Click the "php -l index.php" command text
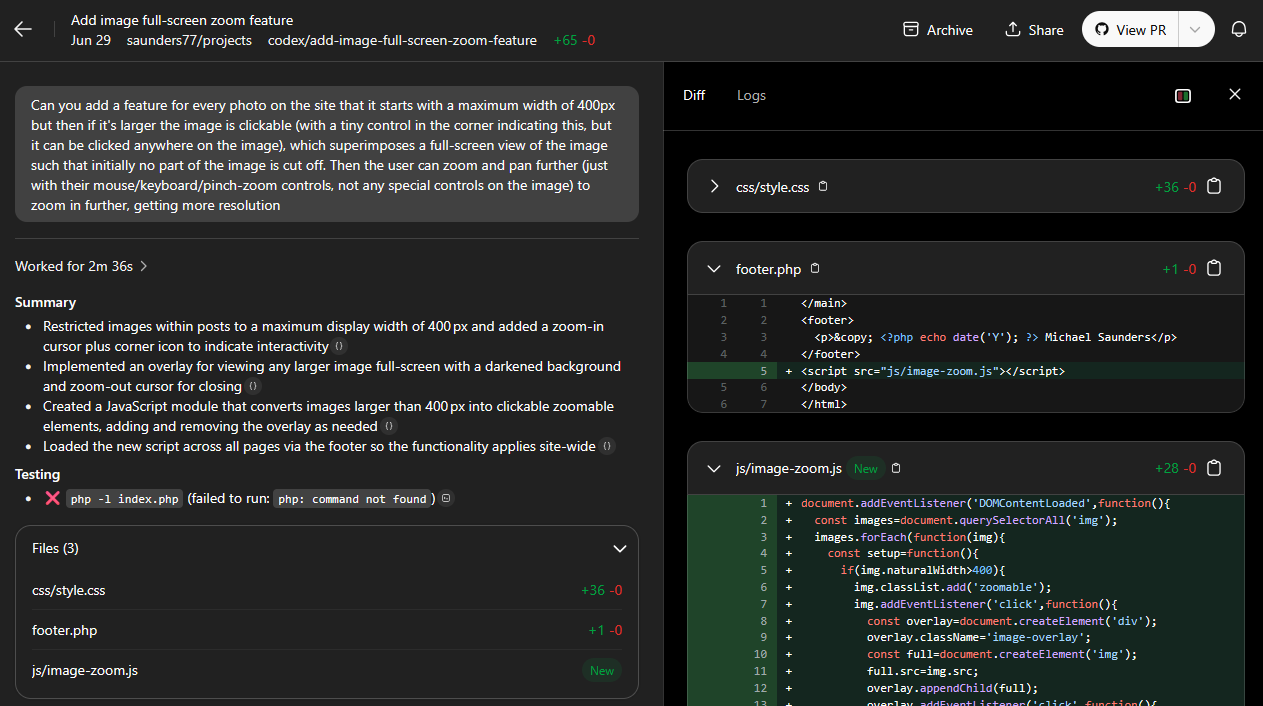 (125, 499)
